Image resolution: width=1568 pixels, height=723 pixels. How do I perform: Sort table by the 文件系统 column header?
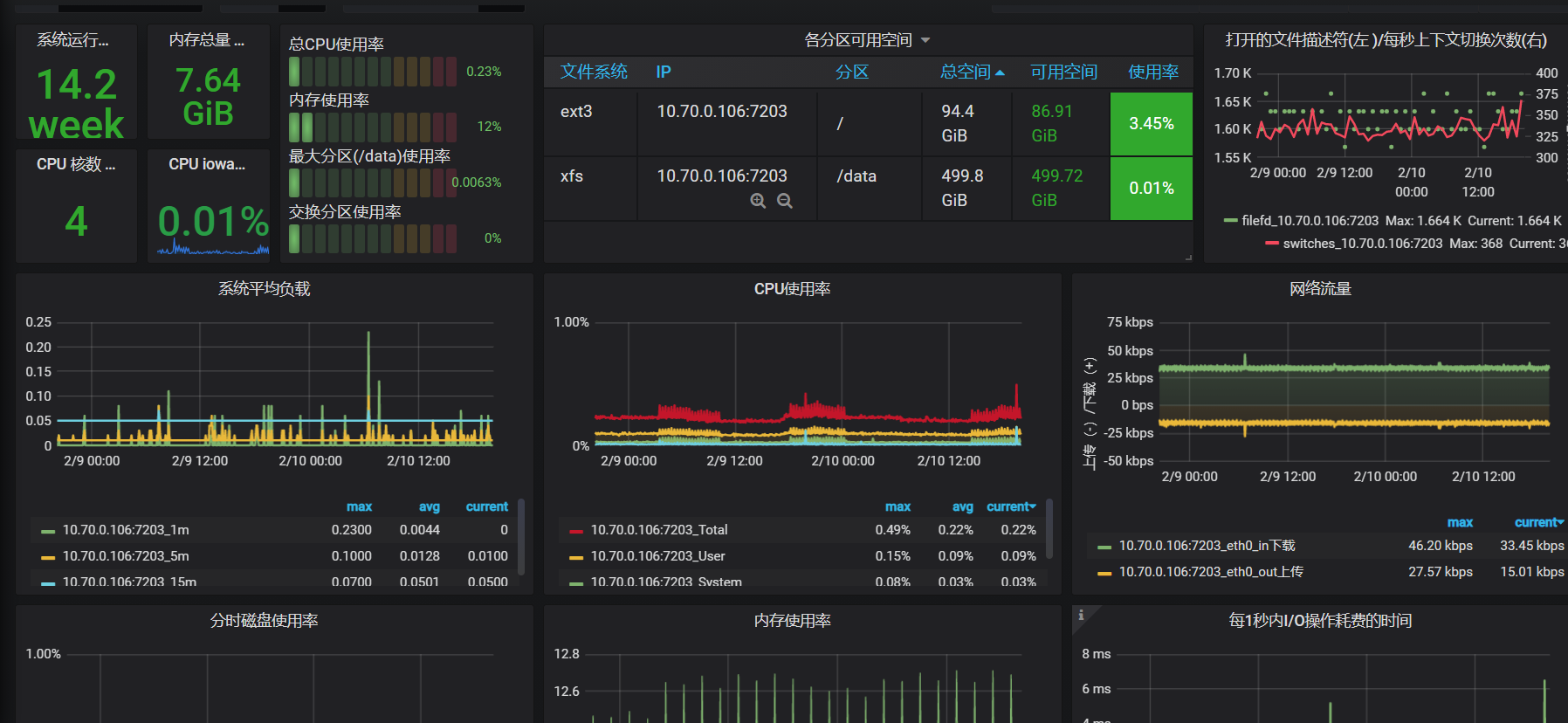click(x=594, y=72)
